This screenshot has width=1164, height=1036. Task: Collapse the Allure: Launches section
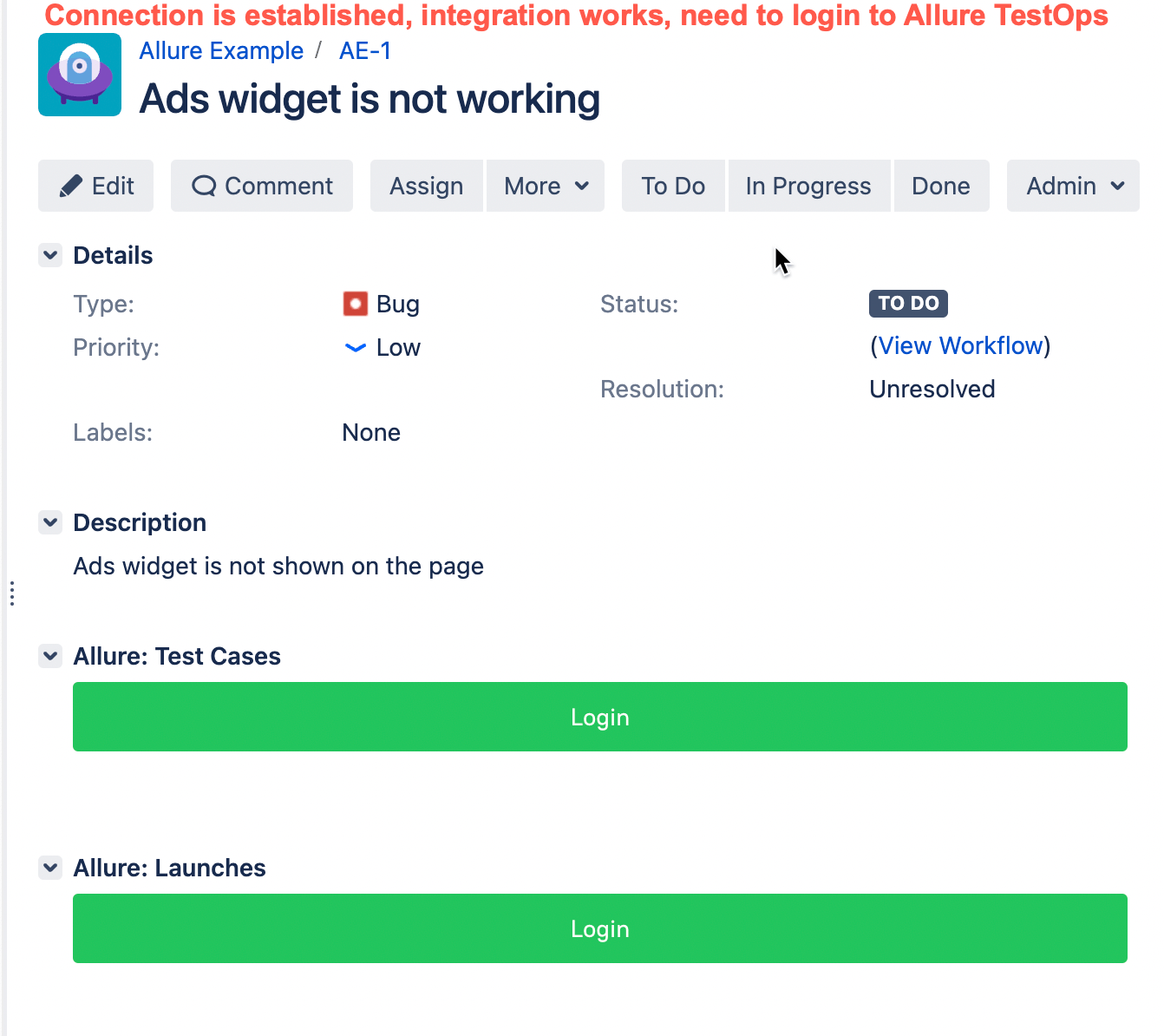point(50,868)
